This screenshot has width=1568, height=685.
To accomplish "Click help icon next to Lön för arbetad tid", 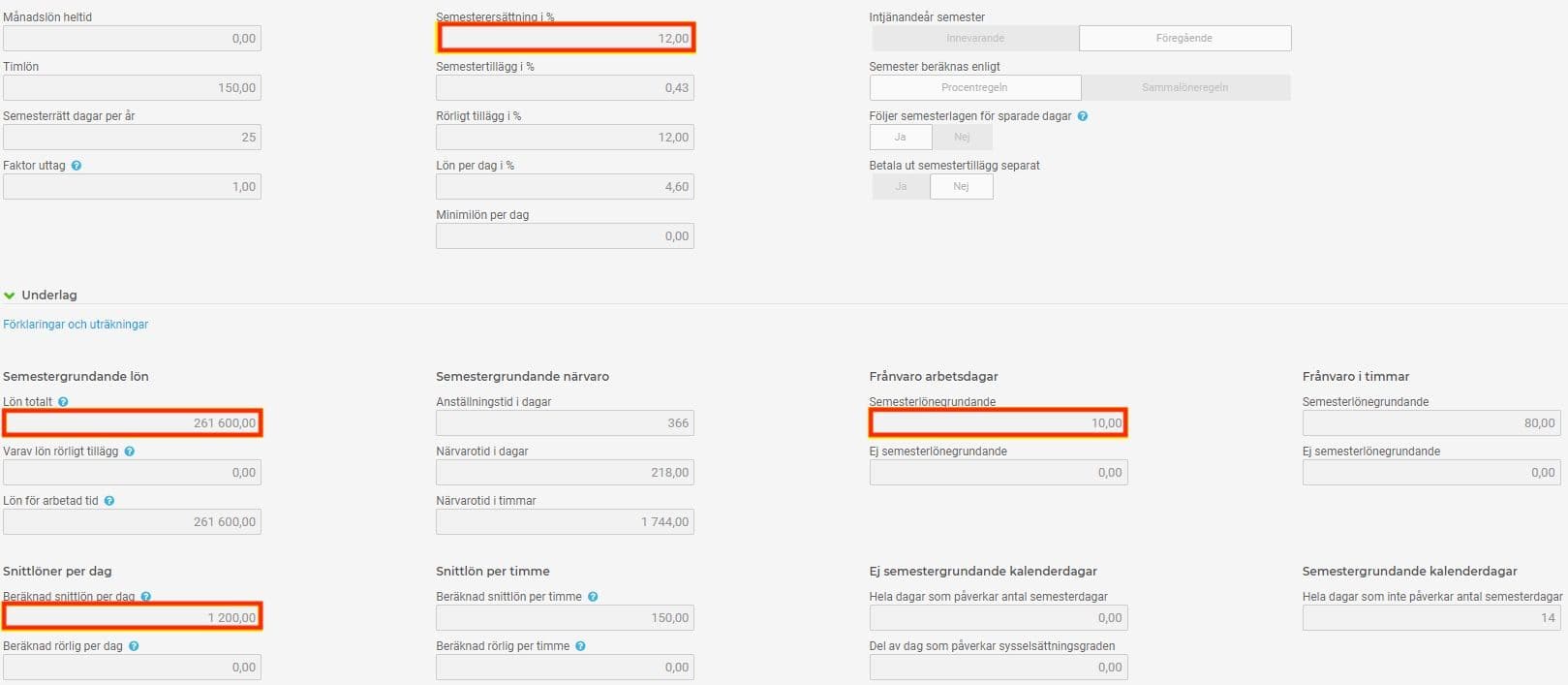I will pyautogui.click(x=109, y=501).
